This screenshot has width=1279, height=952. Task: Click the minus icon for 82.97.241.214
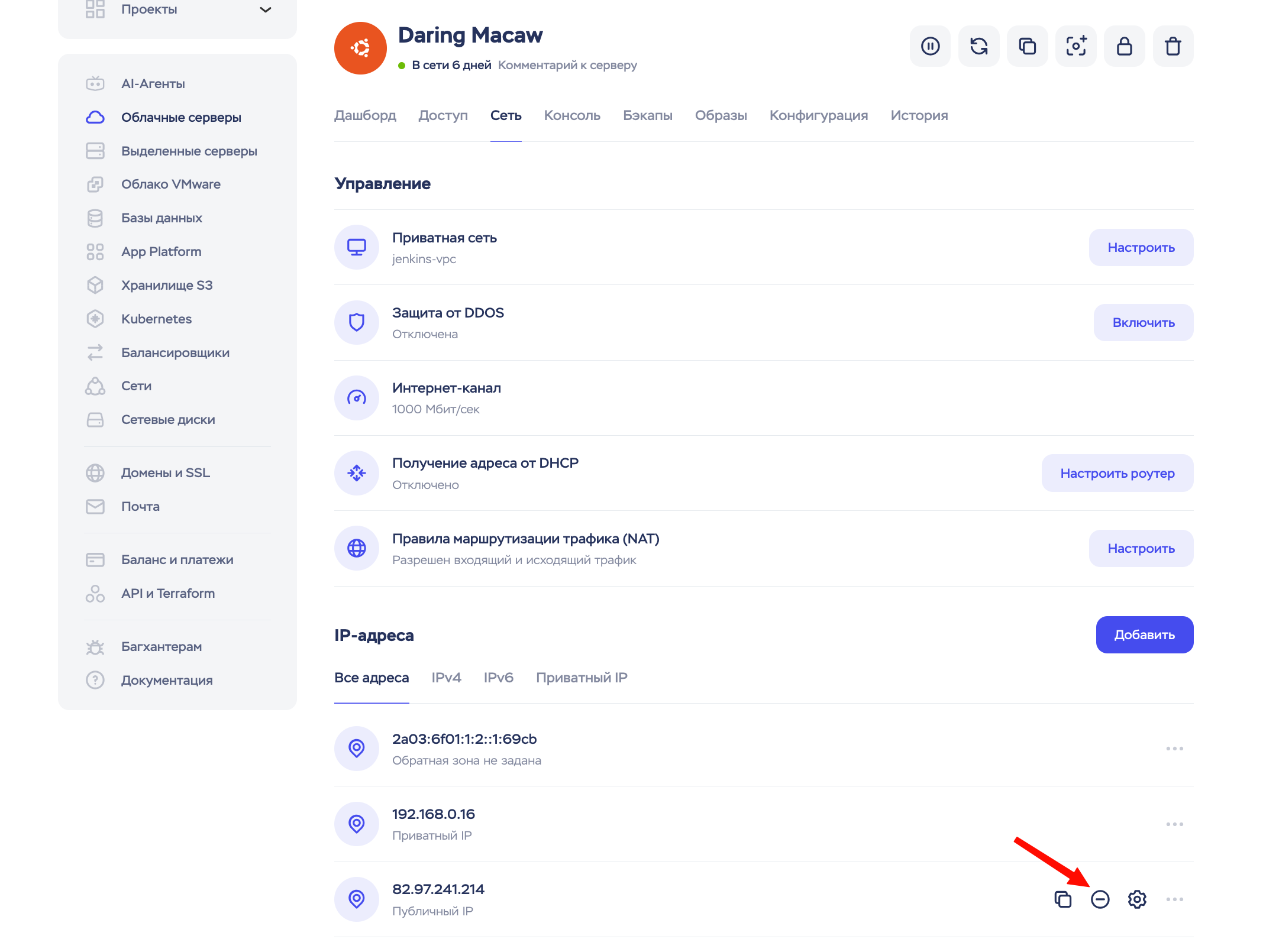coord(1100,899)
